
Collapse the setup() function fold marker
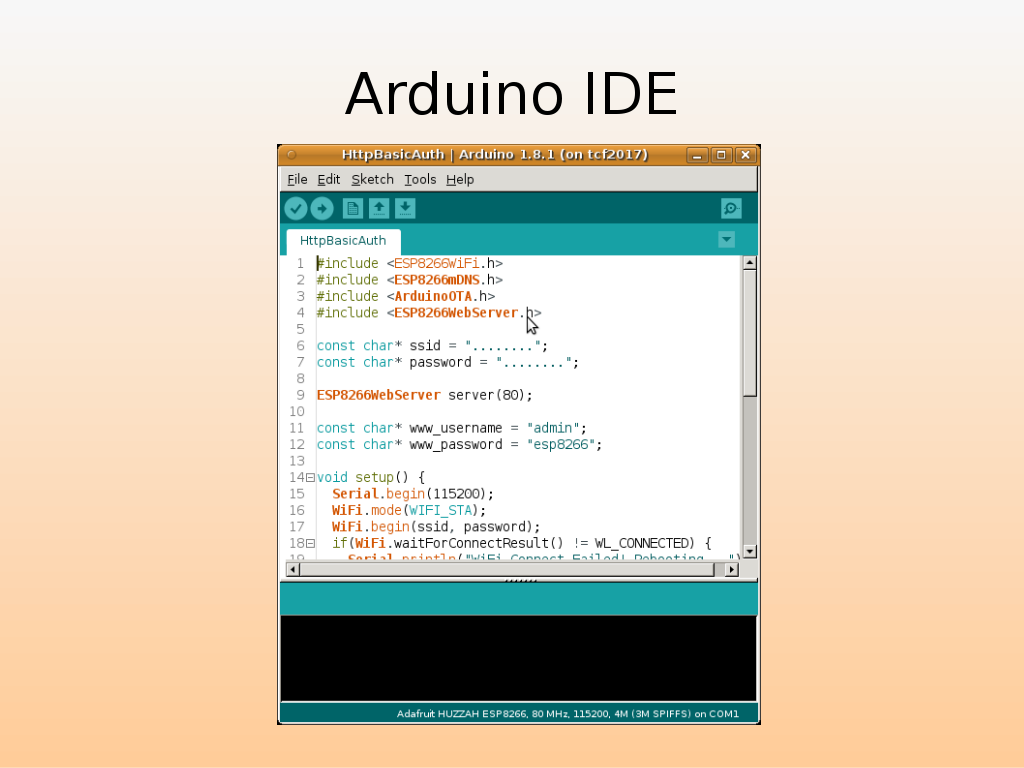click(310, 478)
